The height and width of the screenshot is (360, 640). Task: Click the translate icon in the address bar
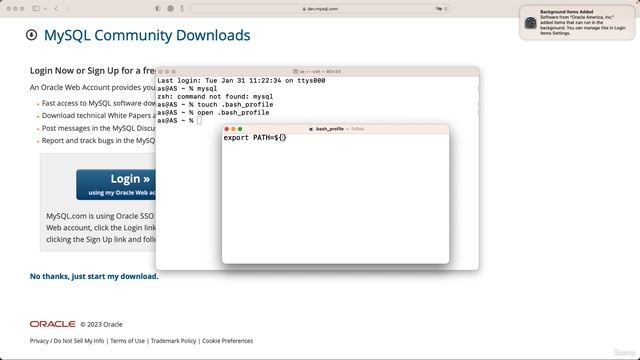pos(438,9)
